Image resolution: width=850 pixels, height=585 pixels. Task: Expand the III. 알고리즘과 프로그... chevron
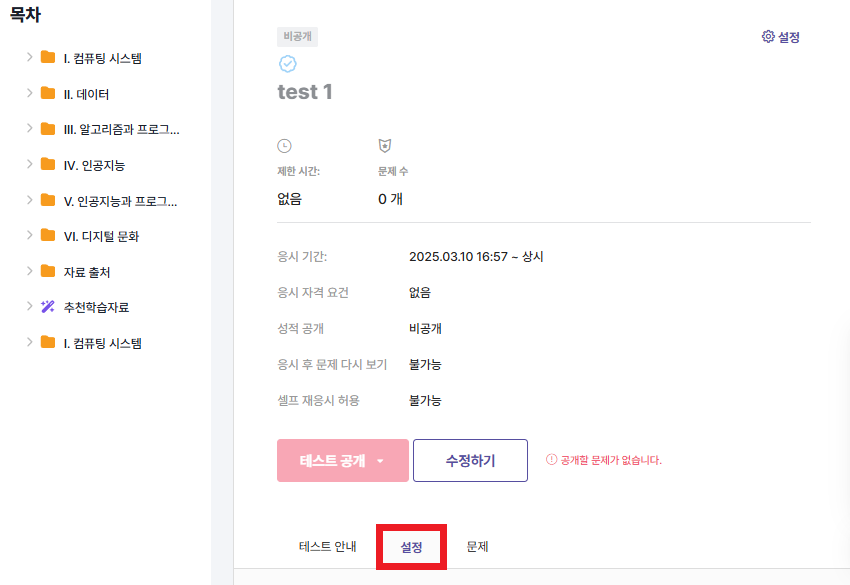(29, 128)
